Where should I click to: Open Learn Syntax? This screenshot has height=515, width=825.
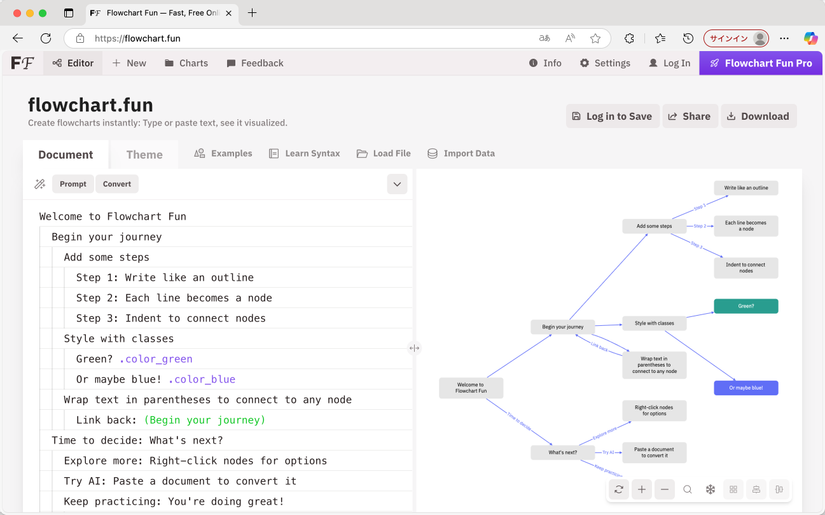click(x=304, y=154)
